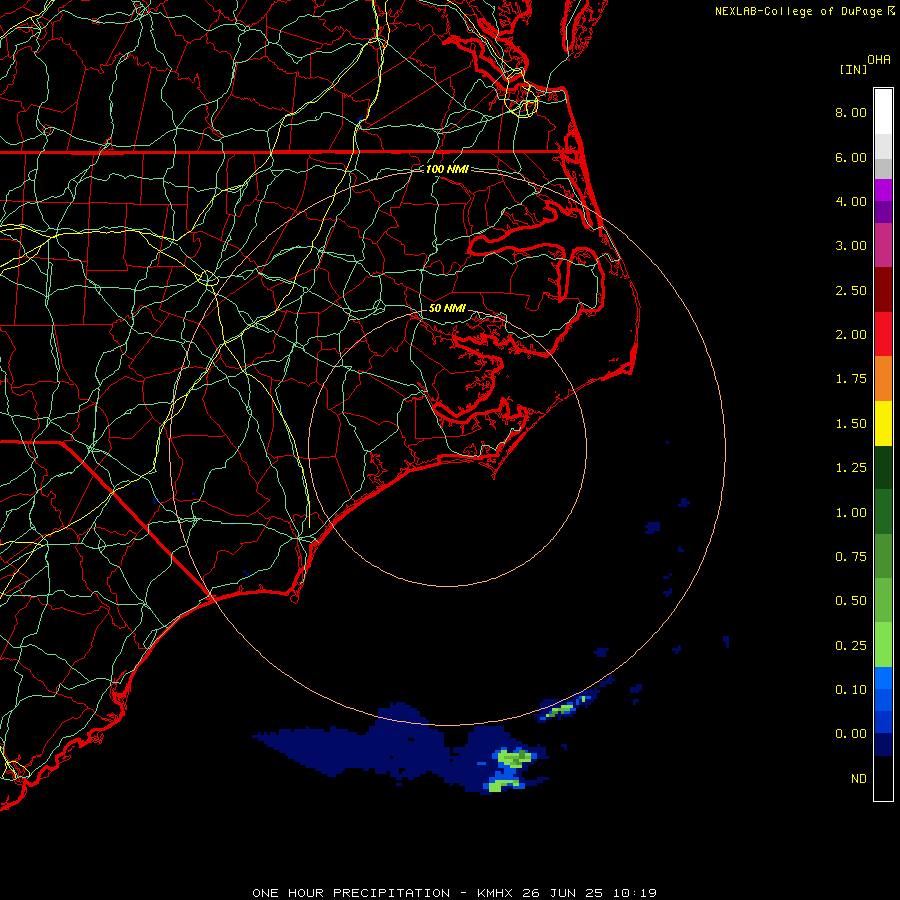Screen dimensions: 900x900
Task: Click the '0.00' scale value
Action: tap(851, 734)
